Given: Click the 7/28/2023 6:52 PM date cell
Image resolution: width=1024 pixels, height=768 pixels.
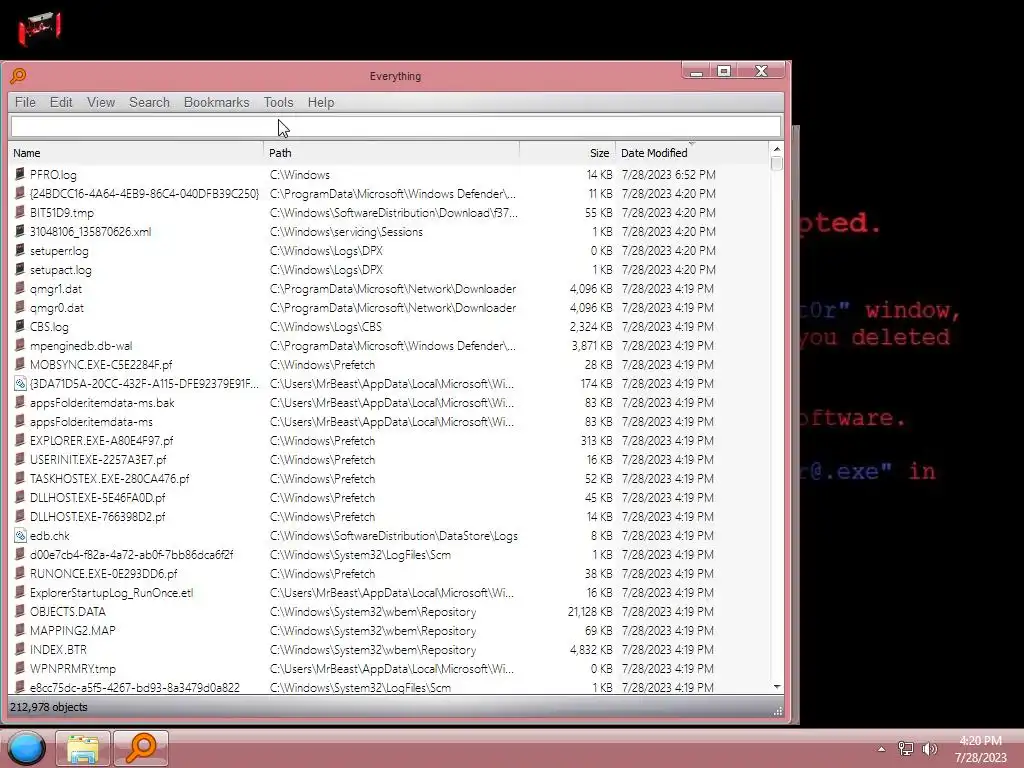Looking at the screenshot, I should (x=668, y=174).
